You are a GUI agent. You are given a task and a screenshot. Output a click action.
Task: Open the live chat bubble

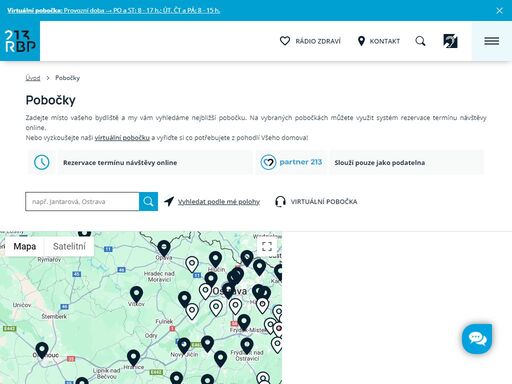point(477,339)
